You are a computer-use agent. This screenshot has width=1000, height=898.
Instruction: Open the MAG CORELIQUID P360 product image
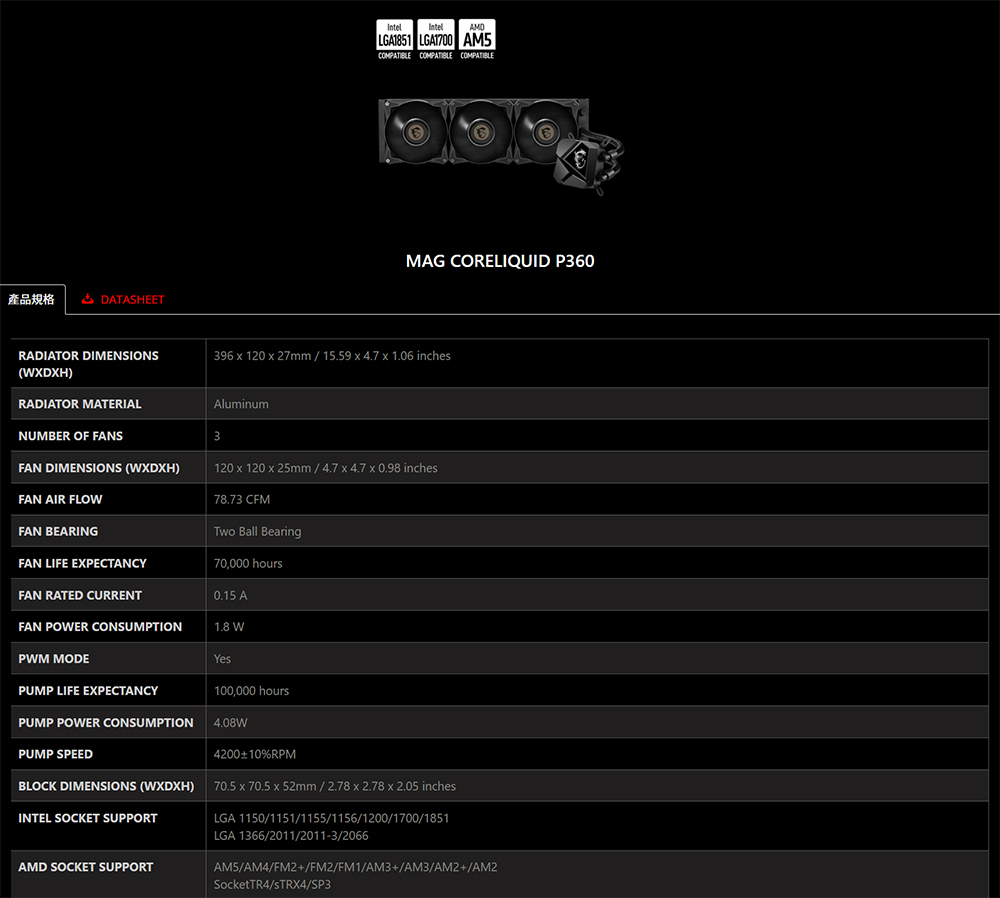click(501, 147)
